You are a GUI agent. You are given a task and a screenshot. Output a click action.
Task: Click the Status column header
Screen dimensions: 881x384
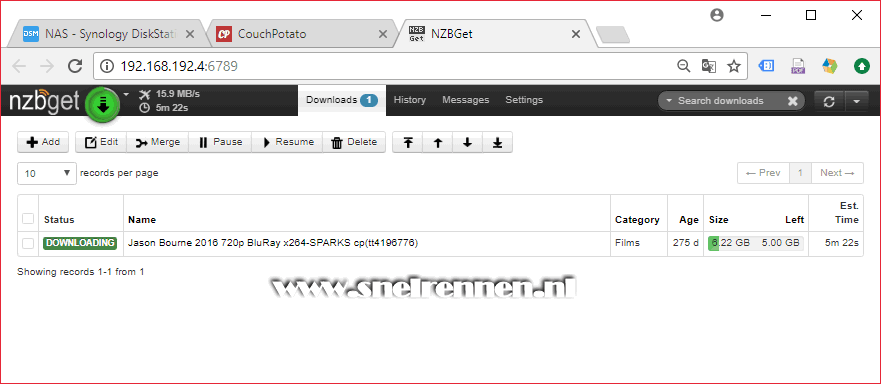(x=59, y=220)
